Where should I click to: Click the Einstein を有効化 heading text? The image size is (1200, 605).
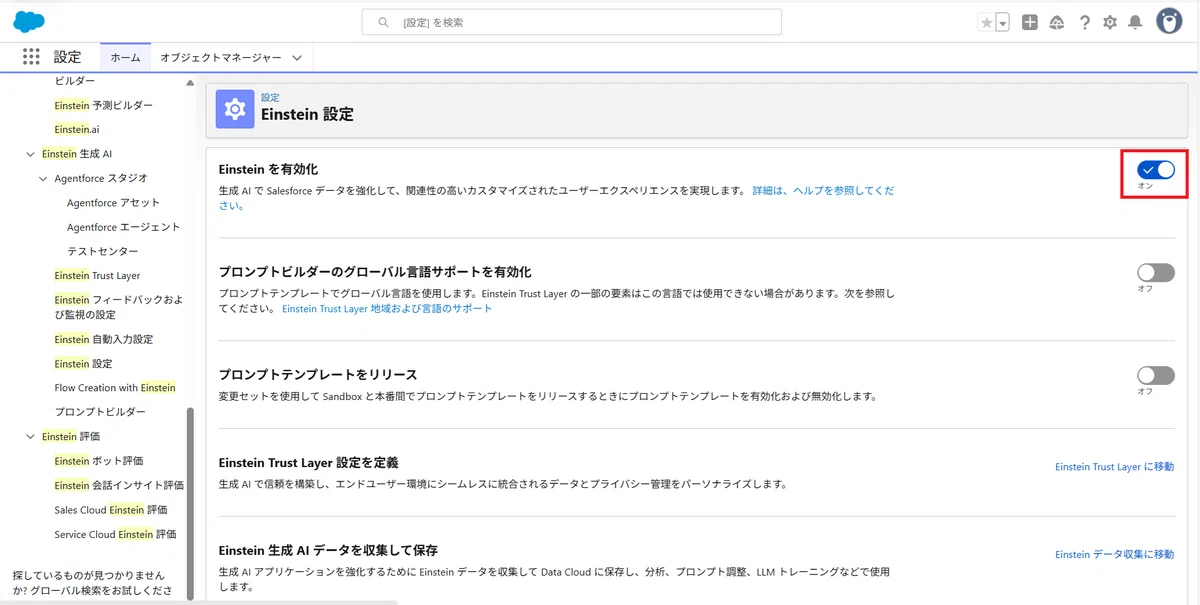(x=268, y=169)
